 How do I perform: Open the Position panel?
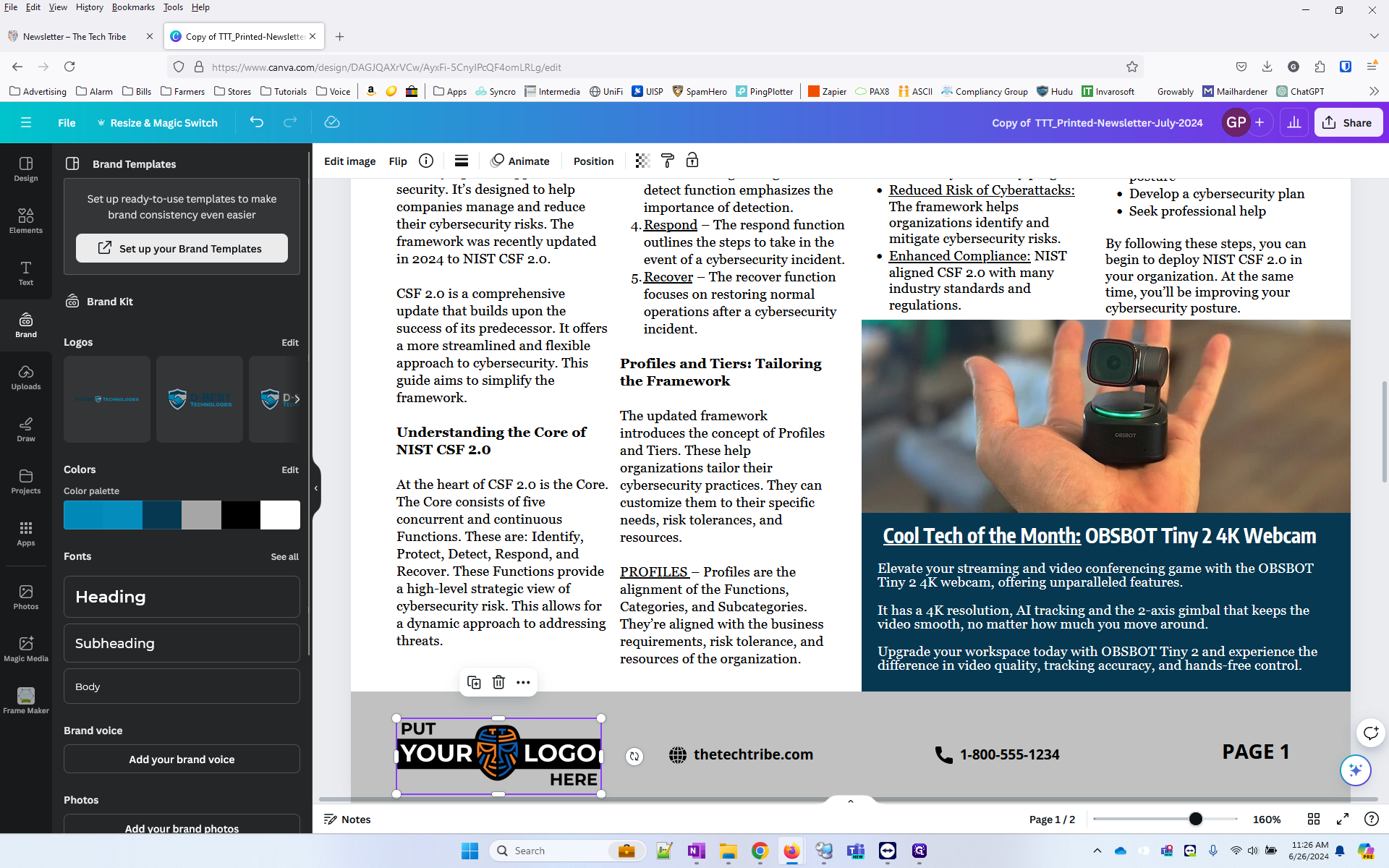point(593,161)
